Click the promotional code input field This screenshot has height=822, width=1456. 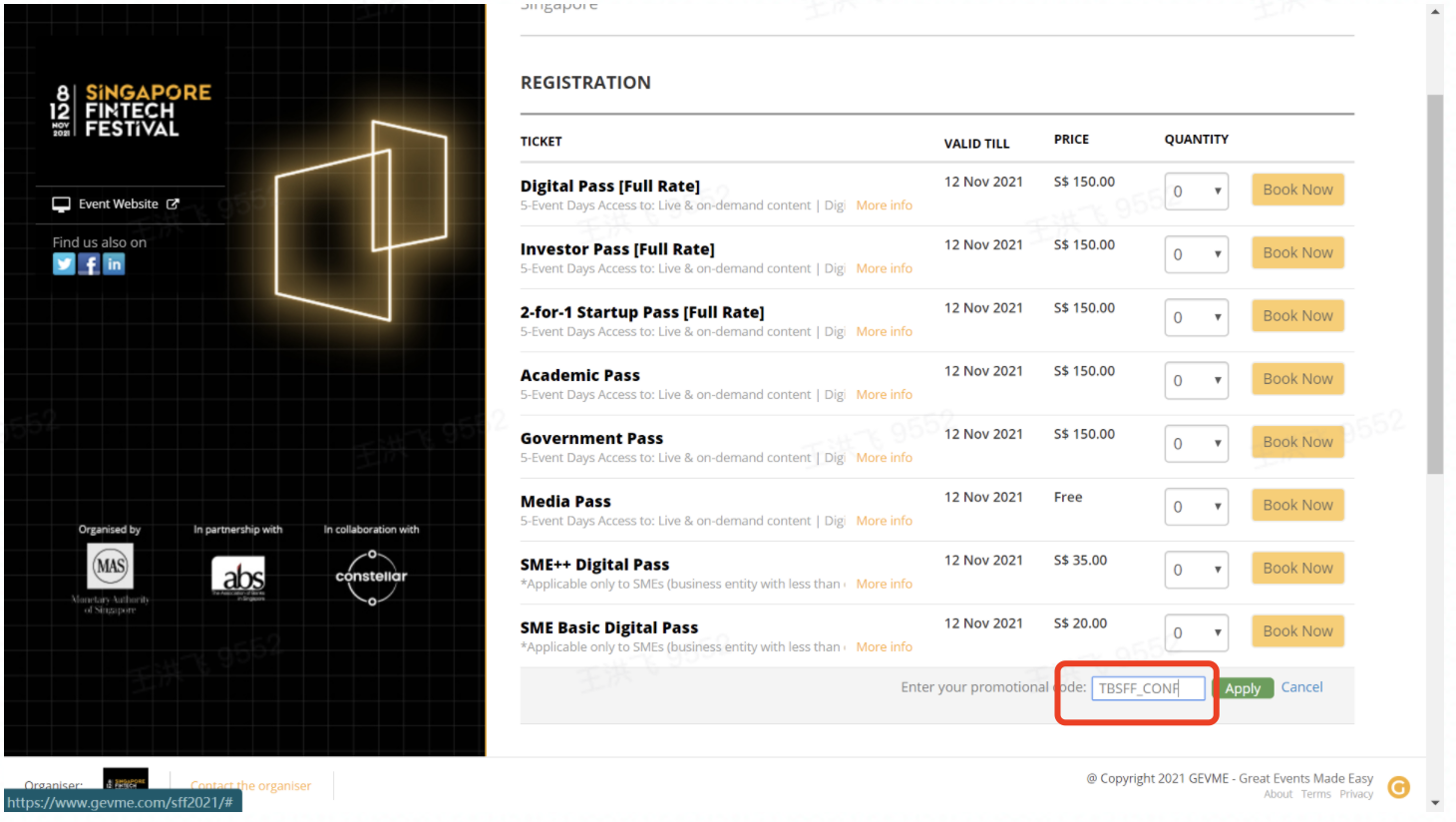pos(1148,688)
